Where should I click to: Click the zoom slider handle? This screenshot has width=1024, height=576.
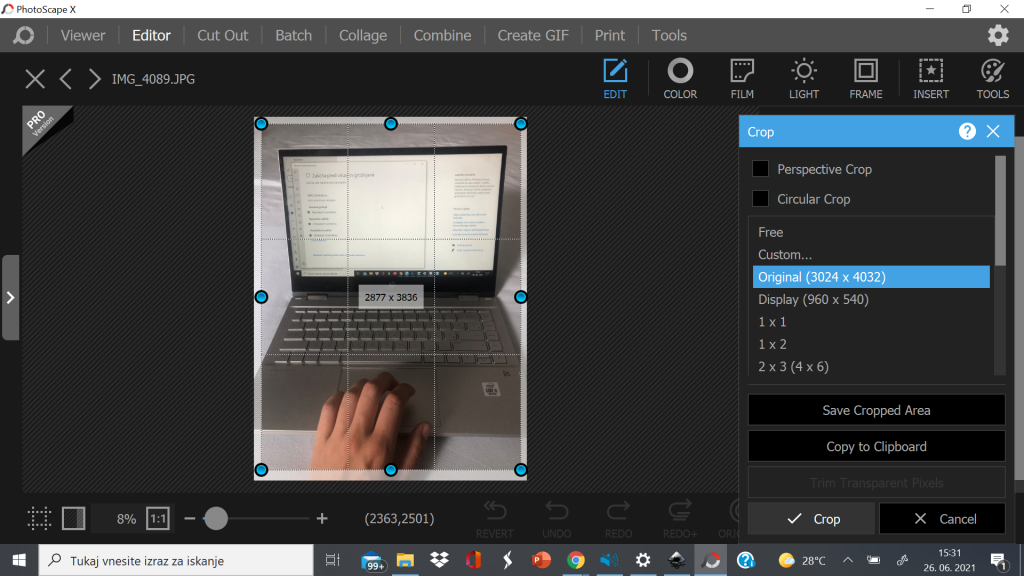[216, 519]
